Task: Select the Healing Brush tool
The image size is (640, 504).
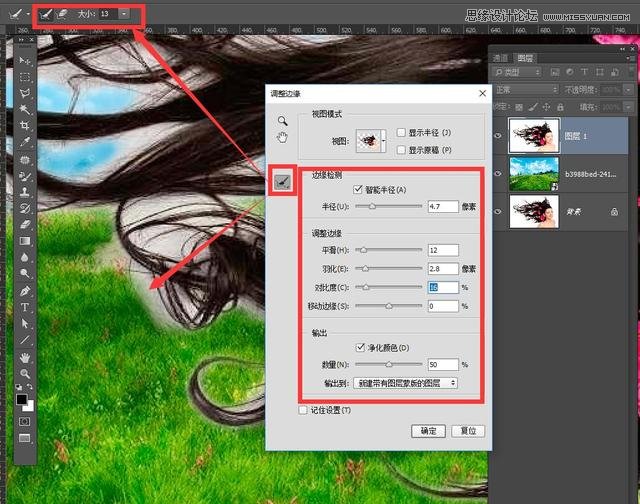Action: (25, 159)
